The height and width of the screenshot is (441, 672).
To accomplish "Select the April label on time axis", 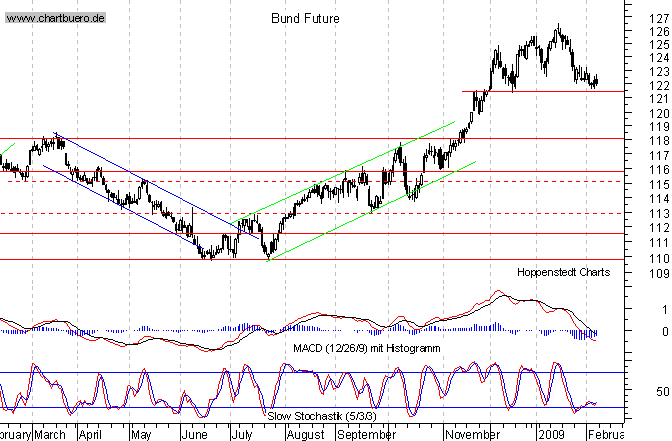I will pos(90,435).
